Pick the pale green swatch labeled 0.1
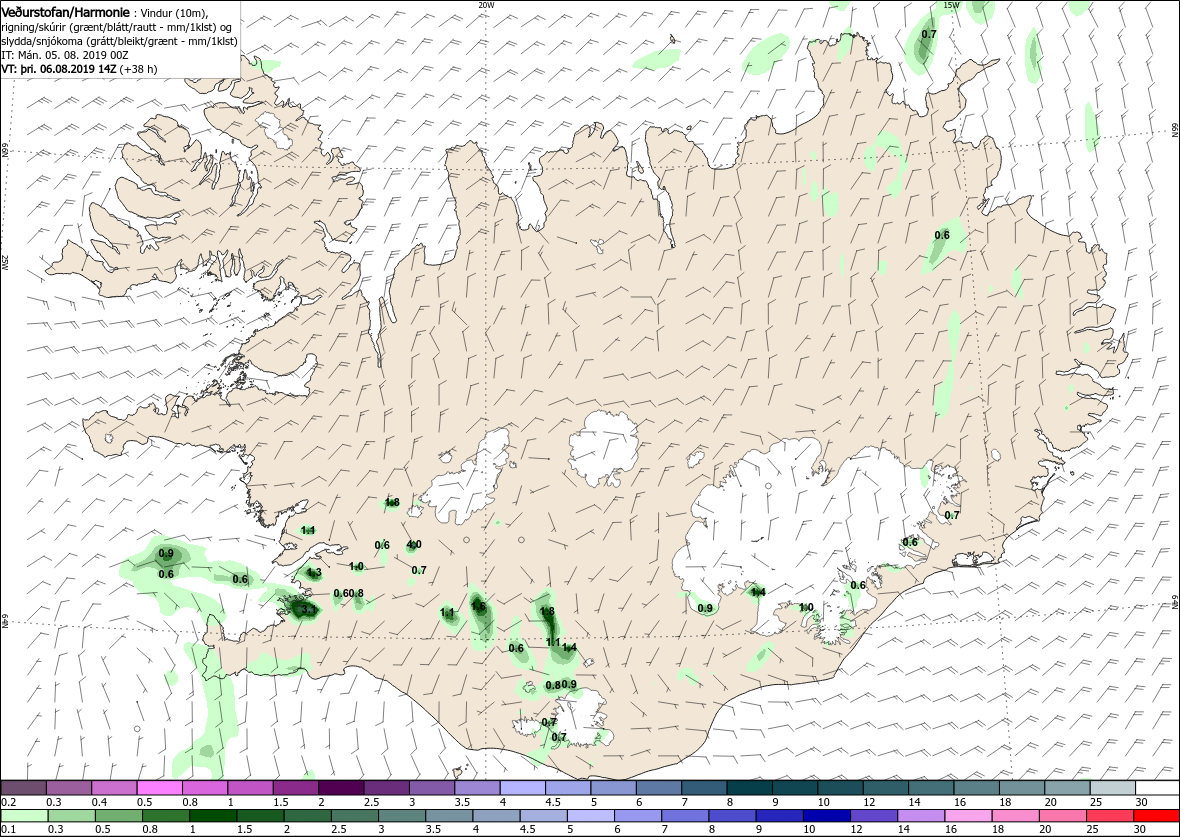Screen dimensions: 1180x837 point(24,816)
